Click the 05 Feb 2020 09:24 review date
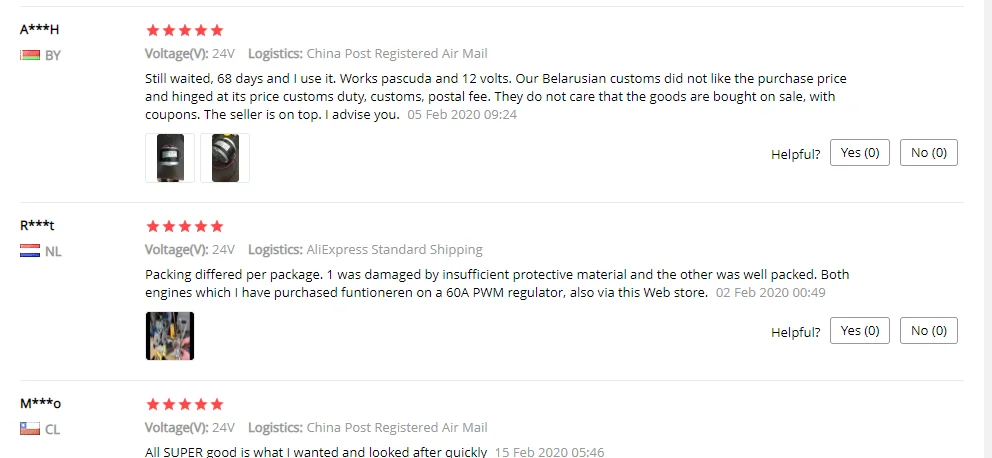The width and height of the screenshot is (992, 458). pos(462,115)
